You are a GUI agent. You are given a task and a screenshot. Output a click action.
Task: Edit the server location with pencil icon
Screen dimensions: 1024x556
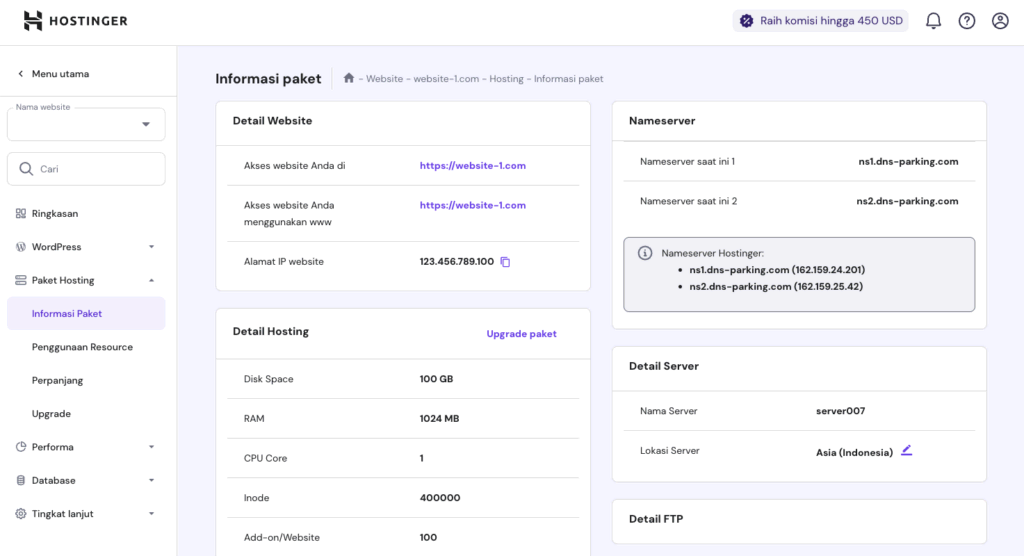[x=906, y=451]
